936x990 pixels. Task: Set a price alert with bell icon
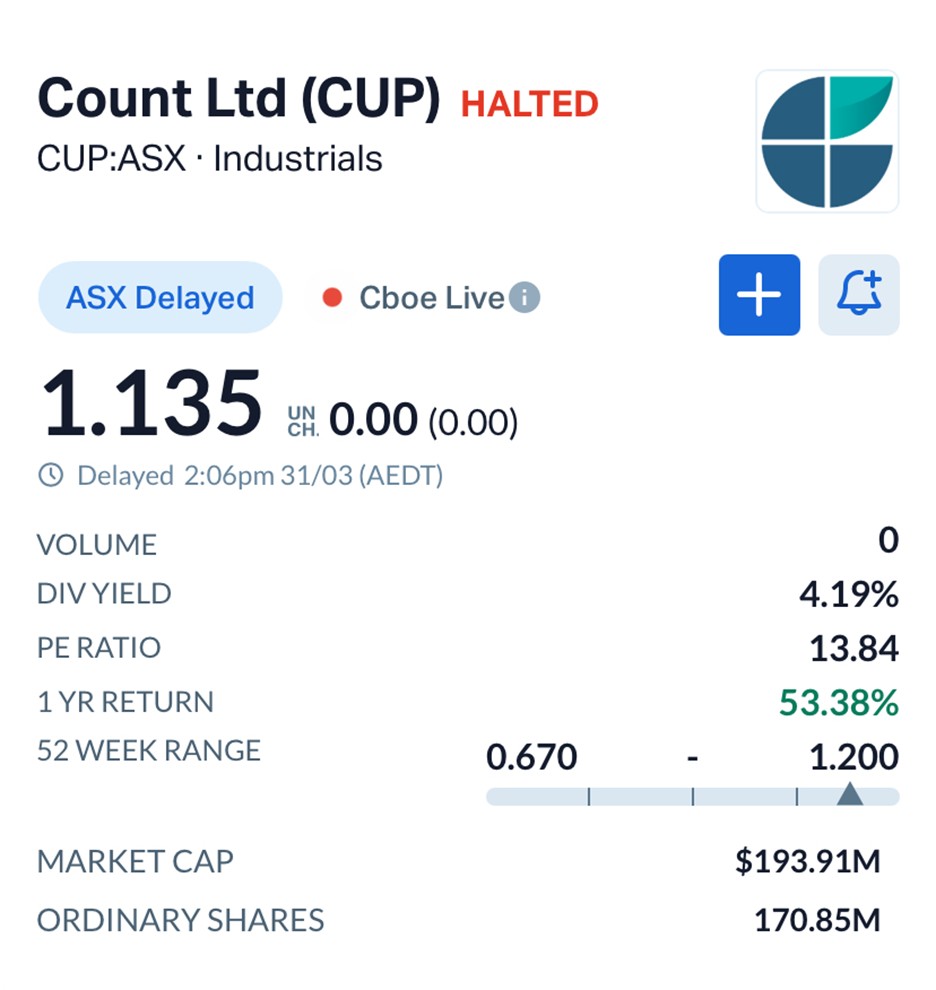coord(858,295)
